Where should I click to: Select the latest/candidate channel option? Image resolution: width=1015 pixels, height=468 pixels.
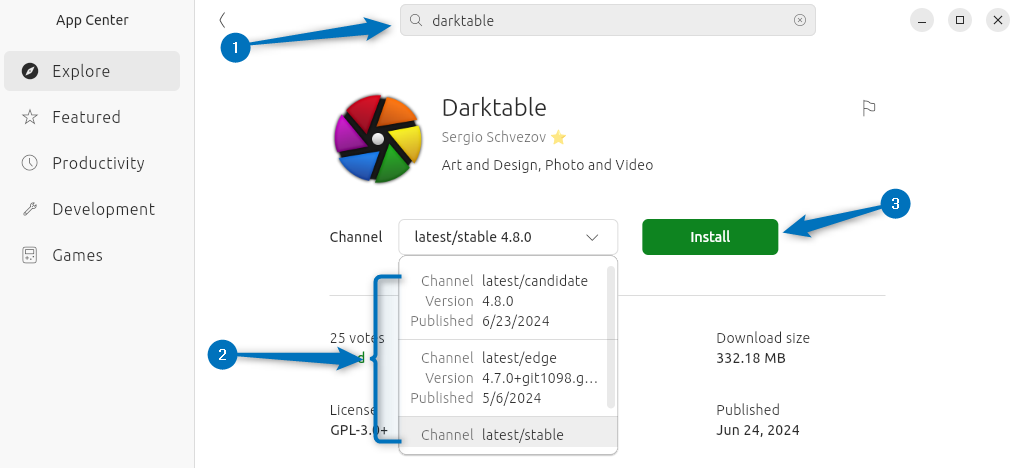(502, 301)
